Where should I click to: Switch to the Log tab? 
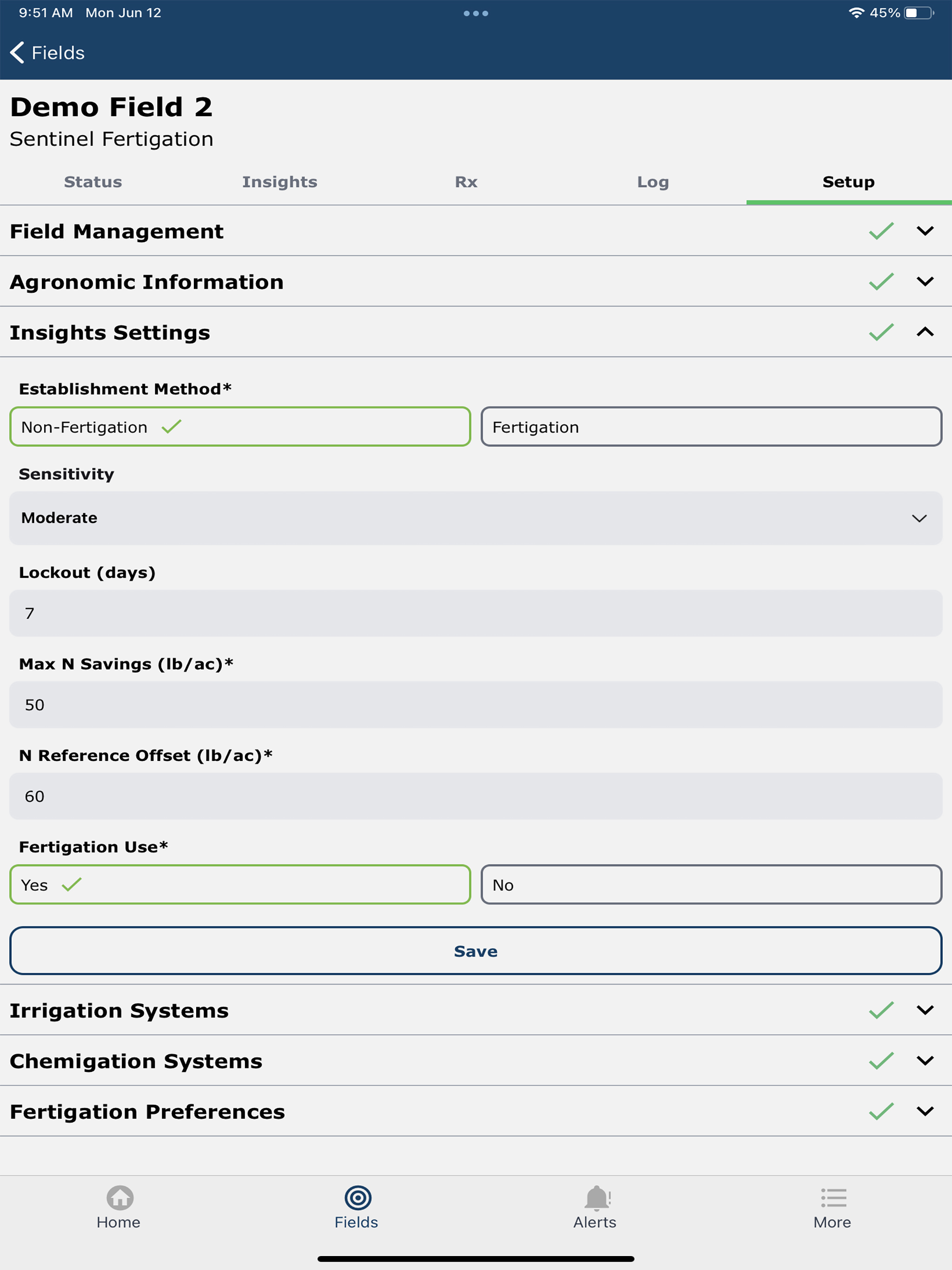pos(653,182)
